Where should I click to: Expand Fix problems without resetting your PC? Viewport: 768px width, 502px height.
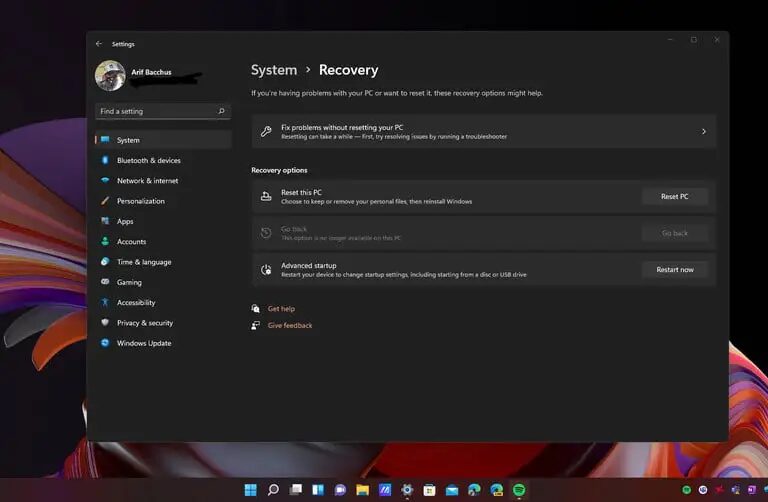[x=483, y=131]
